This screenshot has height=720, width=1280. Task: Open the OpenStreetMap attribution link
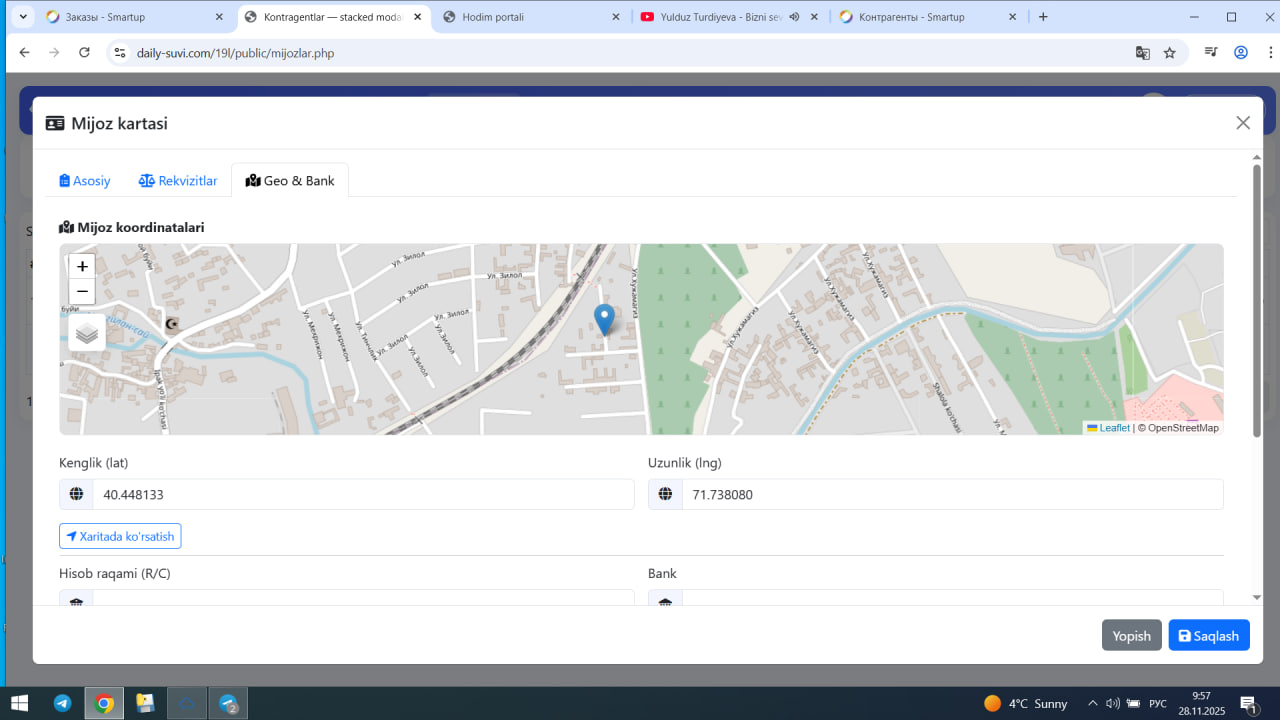1183,428
